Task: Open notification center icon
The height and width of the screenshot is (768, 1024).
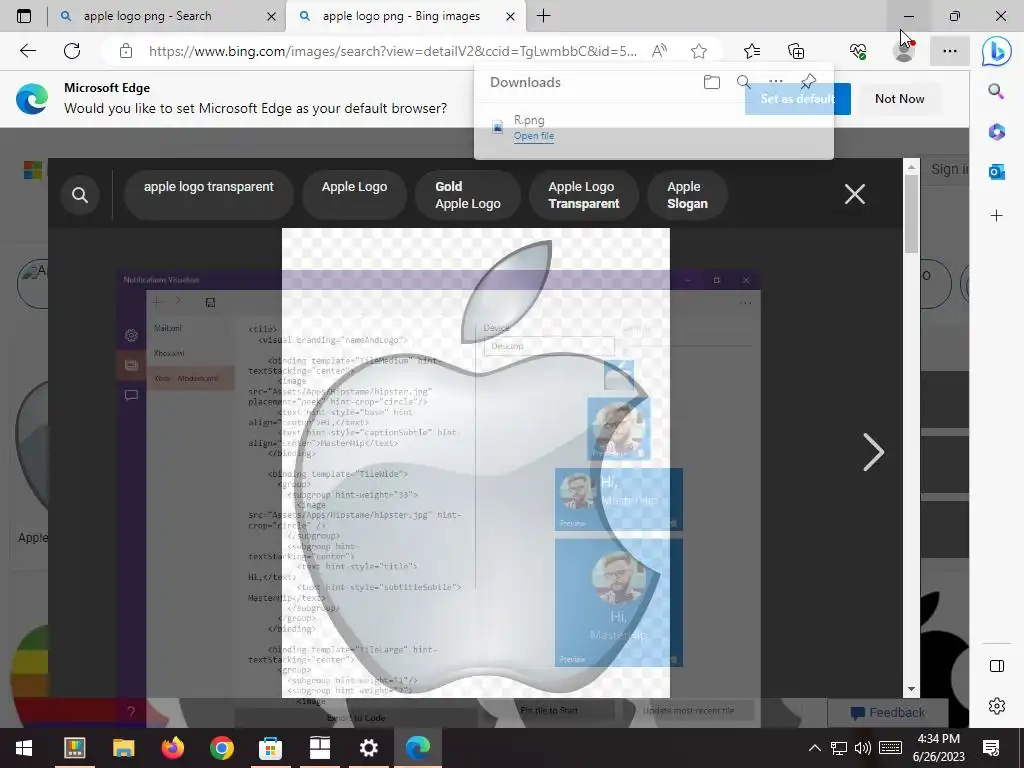Action: coord(991,748)
